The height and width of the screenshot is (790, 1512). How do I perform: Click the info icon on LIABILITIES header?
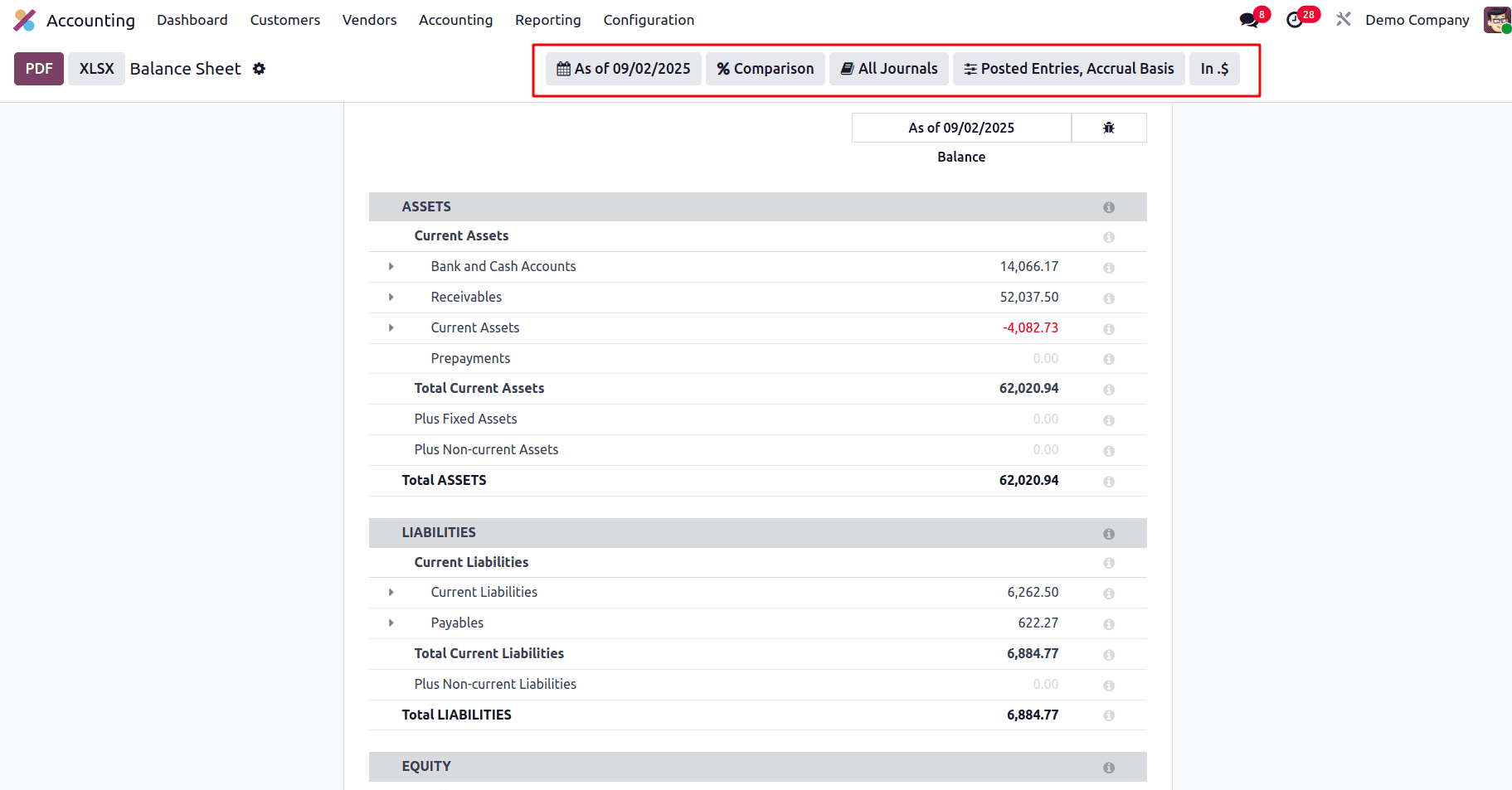(x=1109, y=533)
